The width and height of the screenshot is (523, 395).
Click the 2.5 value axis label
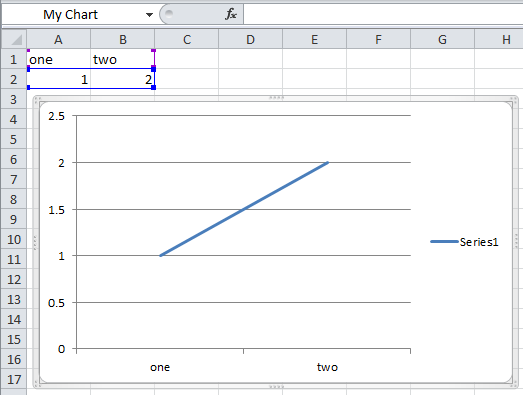(56, 116)
